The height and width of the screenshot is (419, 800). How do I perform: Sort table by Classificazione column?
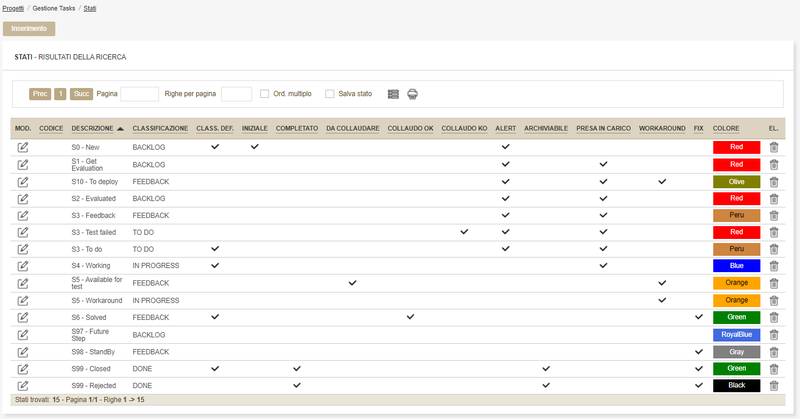point(160,129)
